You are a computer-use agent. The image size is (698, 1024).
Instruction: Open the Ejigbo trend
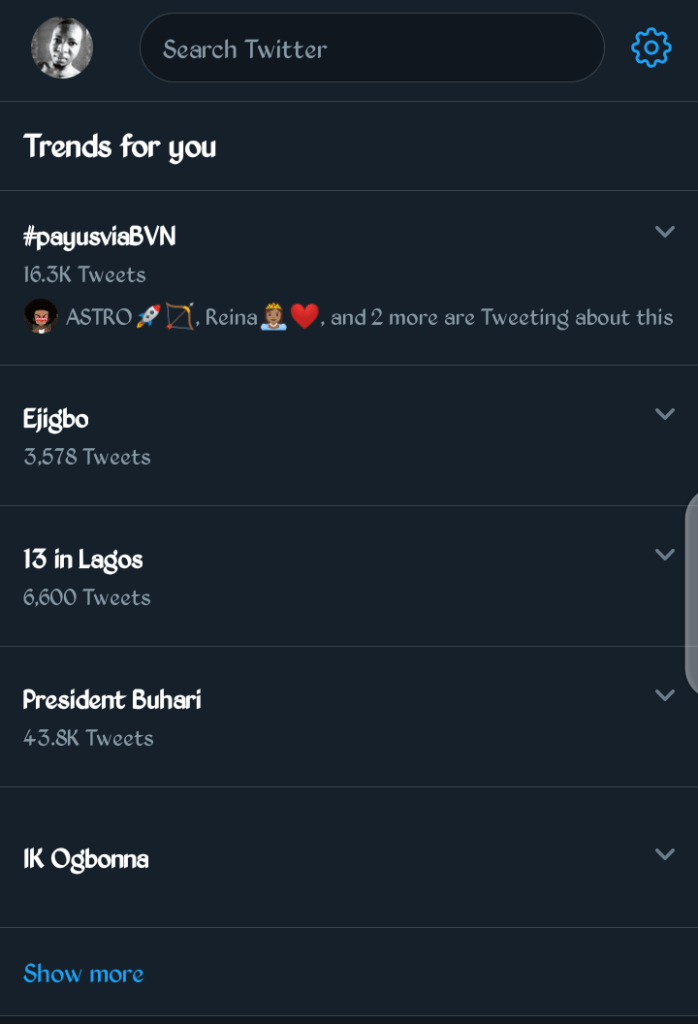pyautogui.click(x=56, y=419)
